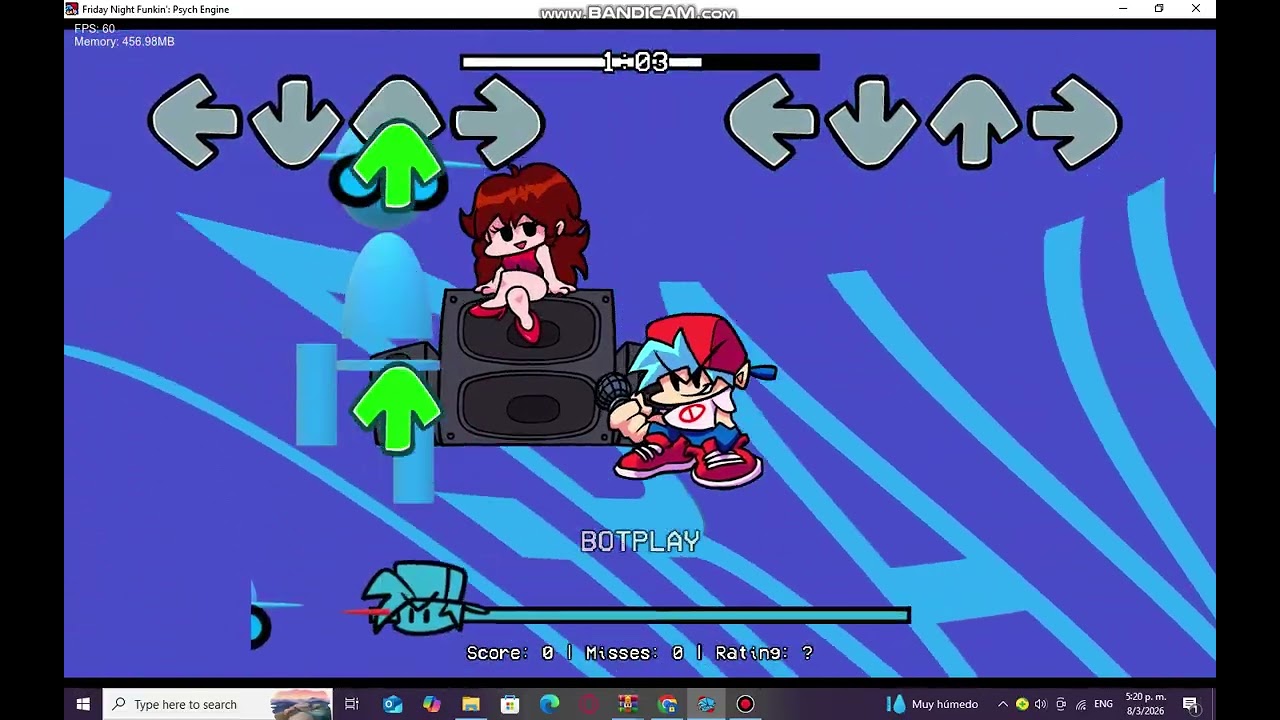The height and width of the screenshot is (720, 1280).
Task: Open Microsoft Store from the taskbar
Action: (x=510, y=704)
